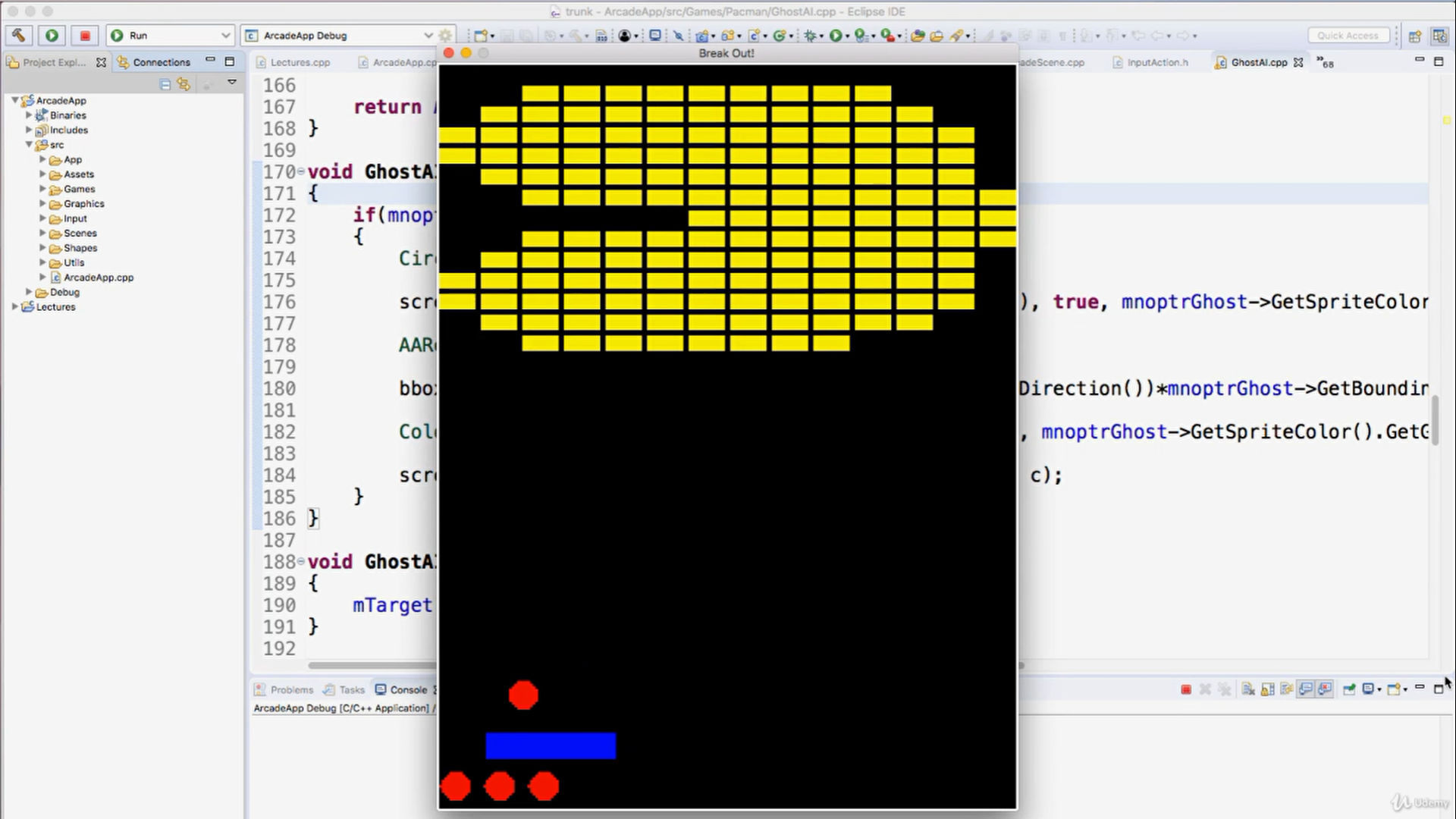Click the green Run toolbar icon
This screenshot has height=819, width=1456.
coord(835,36)
